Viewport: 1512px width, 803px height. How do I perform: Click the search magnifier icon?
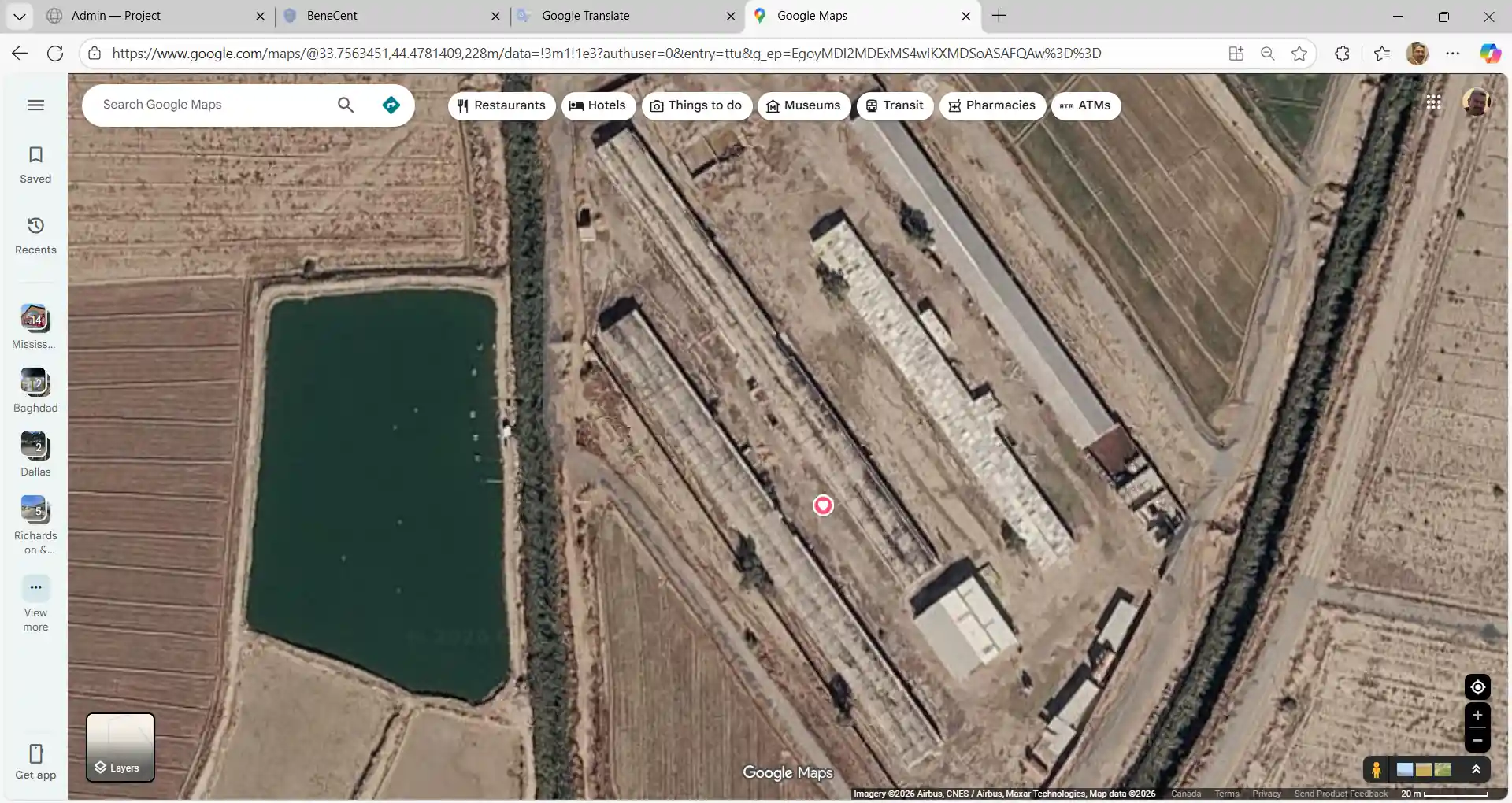[346, 105]
